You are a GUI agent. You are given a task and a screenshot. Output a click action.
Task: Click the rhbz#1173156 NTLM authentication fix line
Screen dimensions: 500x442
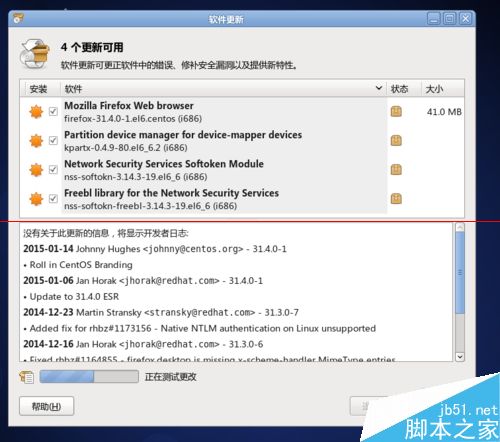200,329
